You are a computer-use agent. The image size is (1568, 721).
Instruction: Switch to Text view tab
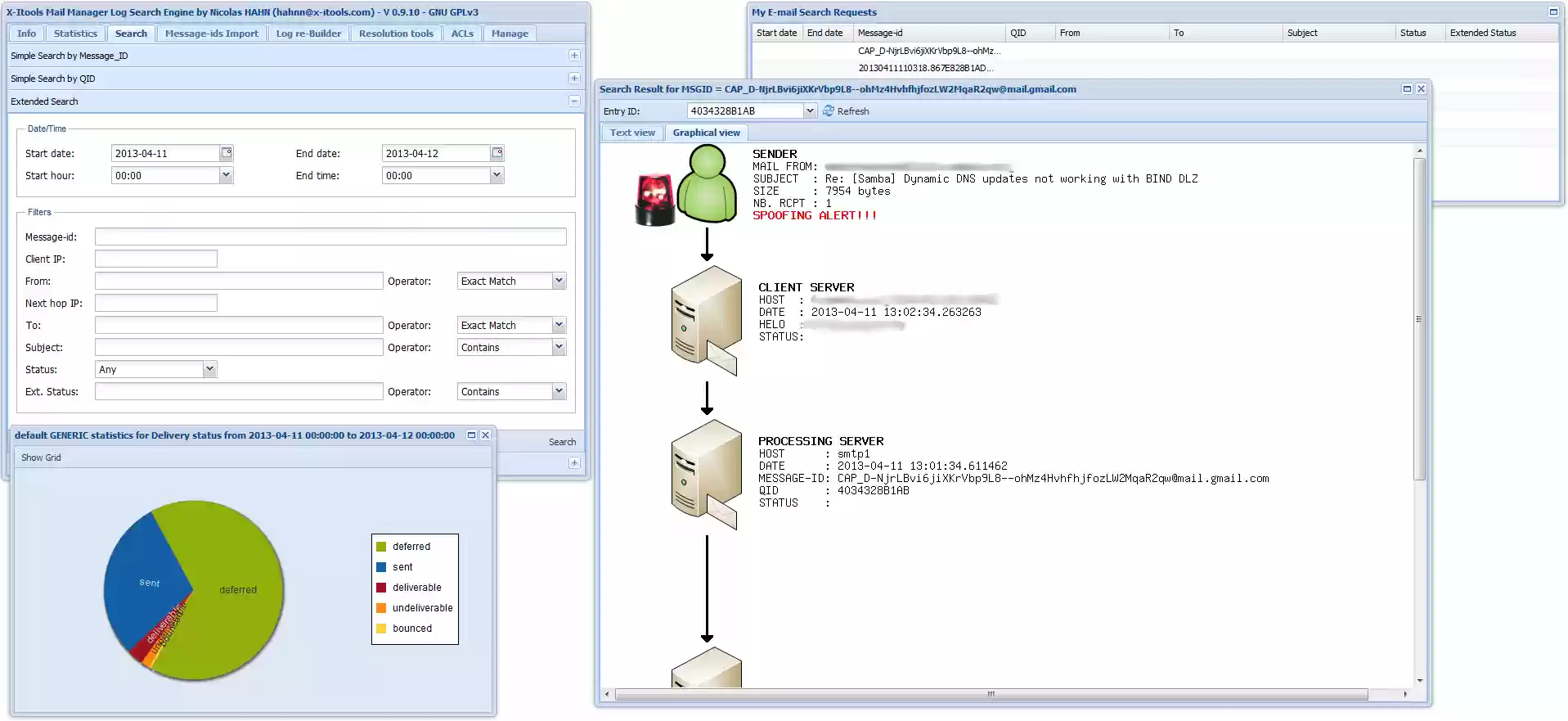[632, 133]
